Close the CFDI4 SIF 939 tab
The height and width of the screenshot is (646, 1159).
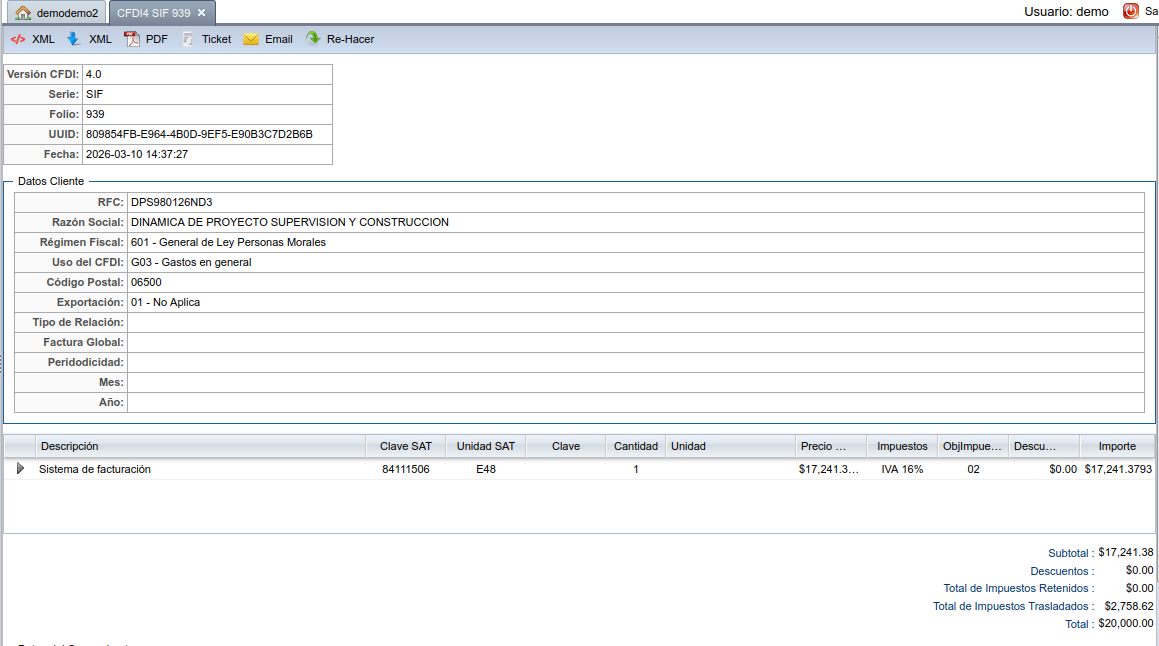click(x=201, y=13)
